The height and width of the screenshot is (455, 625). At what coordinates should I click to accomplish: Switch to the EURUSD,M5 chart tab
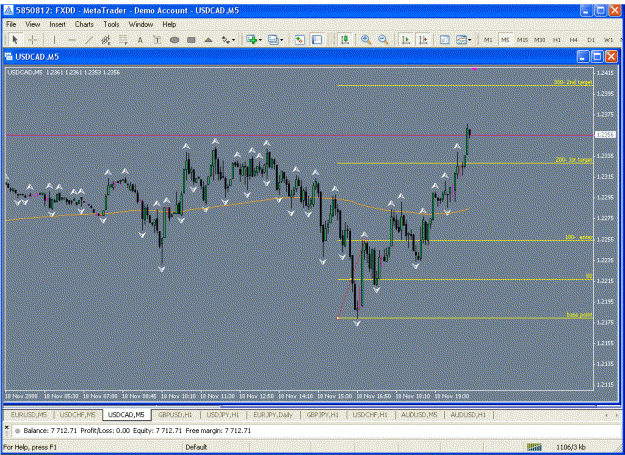29,415
